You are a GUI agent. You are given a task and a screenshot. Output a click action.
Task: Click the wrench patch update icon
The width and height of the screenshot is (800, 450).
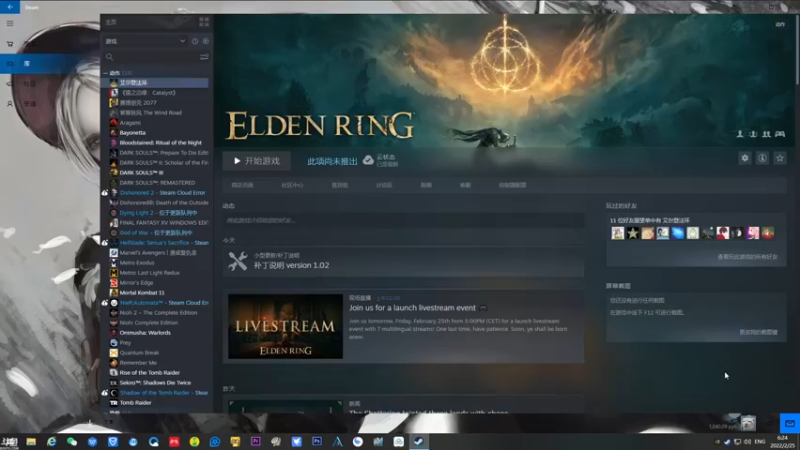coord(237,261)
